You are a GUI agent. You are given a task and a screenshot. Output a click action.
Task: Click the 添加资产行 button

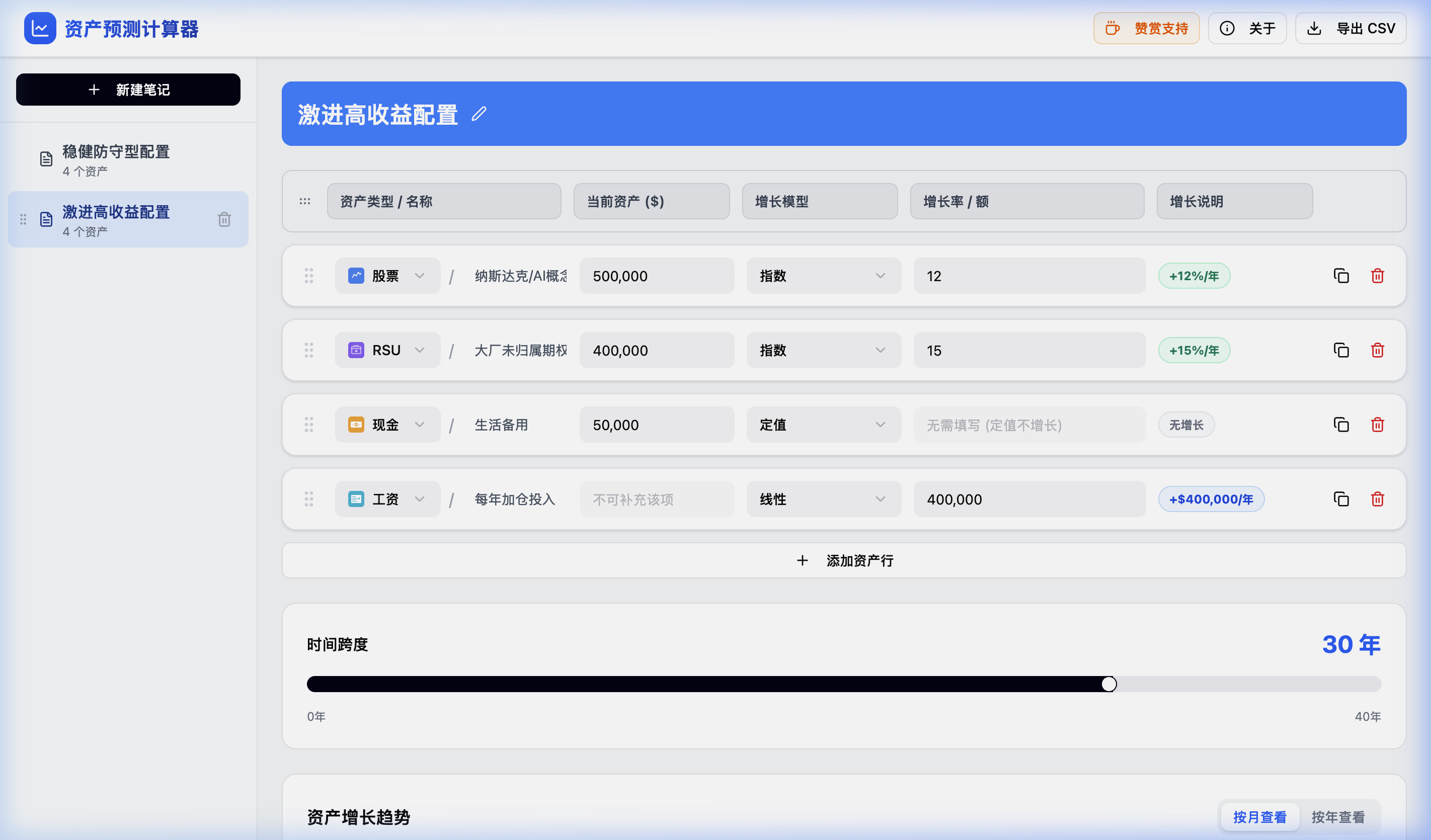pyautogui.click(x=844, y=560)
